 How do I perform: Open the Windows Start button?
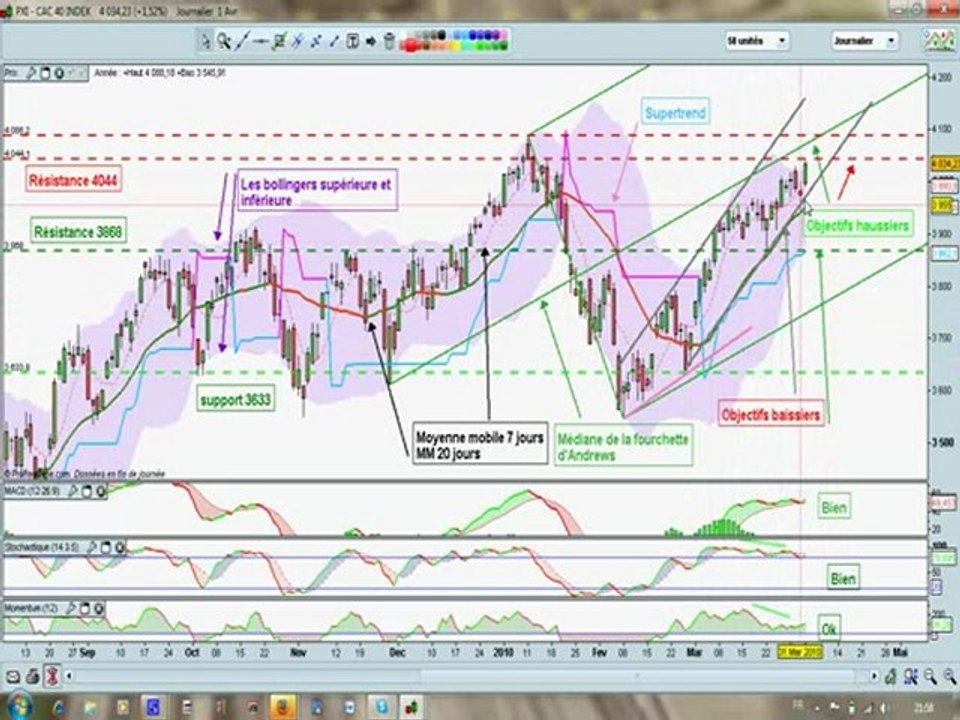[20, 706]
